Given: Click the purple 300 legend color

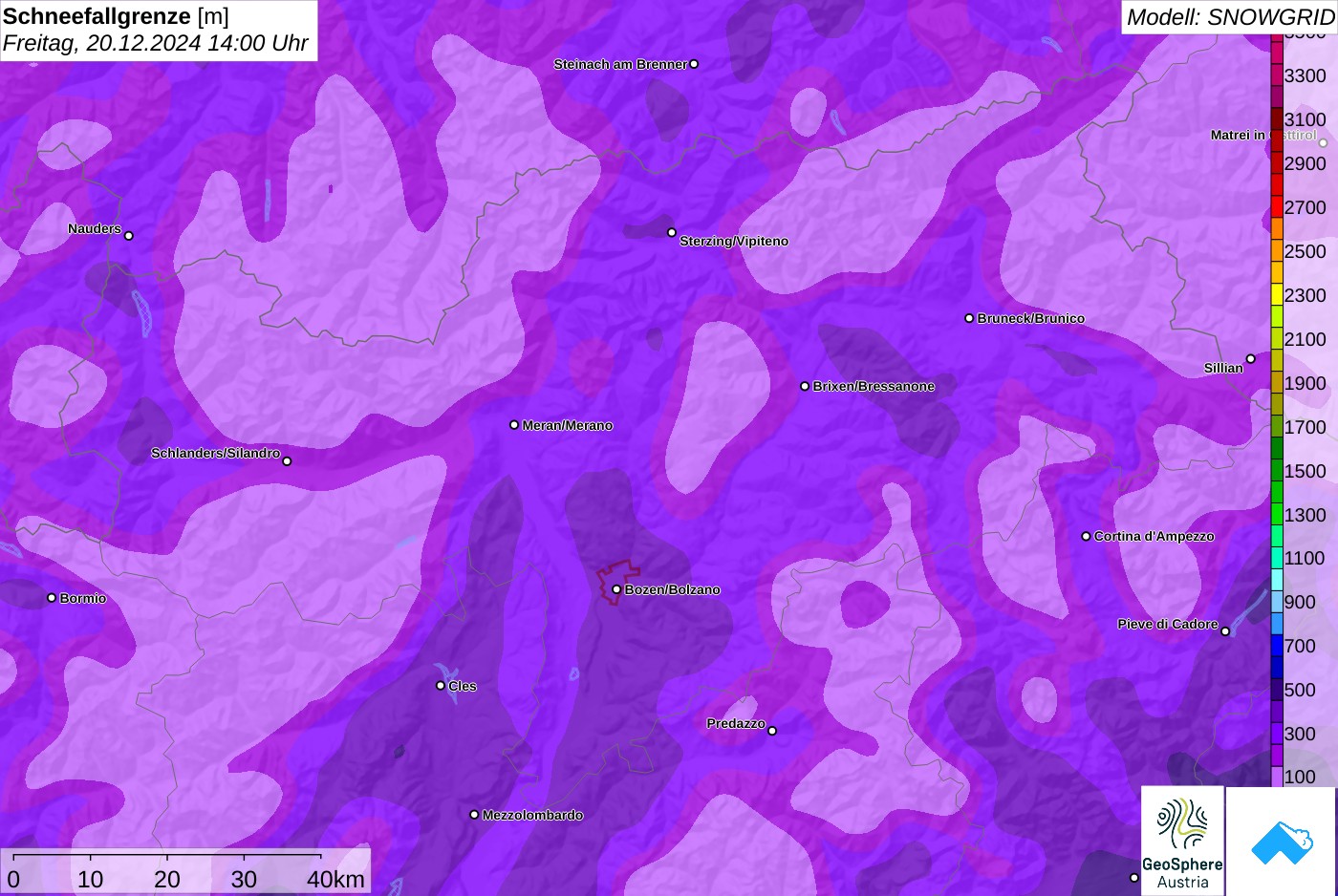Looking at the screenshot, I should point(1277,734).
